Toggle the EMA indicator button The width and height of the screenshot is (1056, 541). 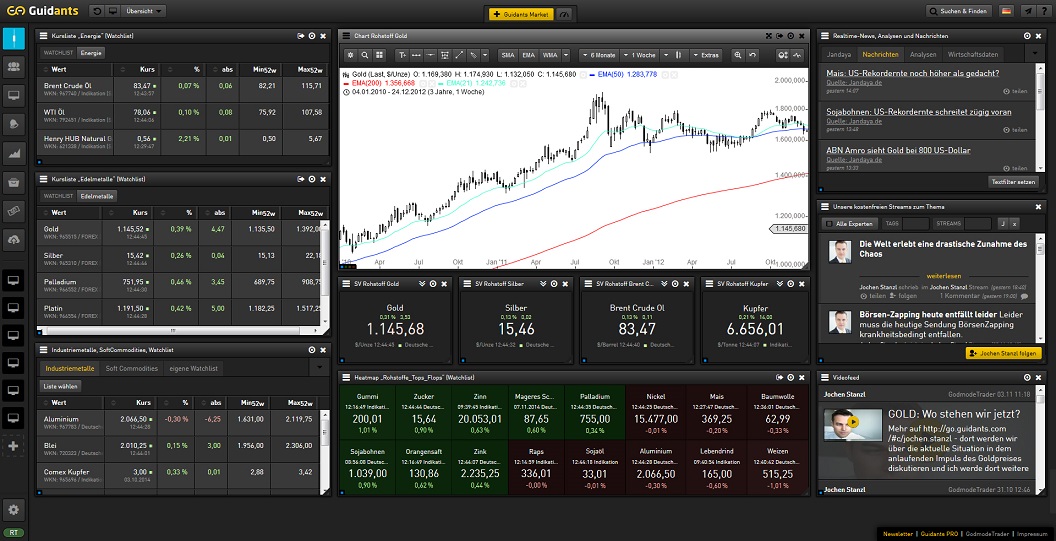pos(529,54)
